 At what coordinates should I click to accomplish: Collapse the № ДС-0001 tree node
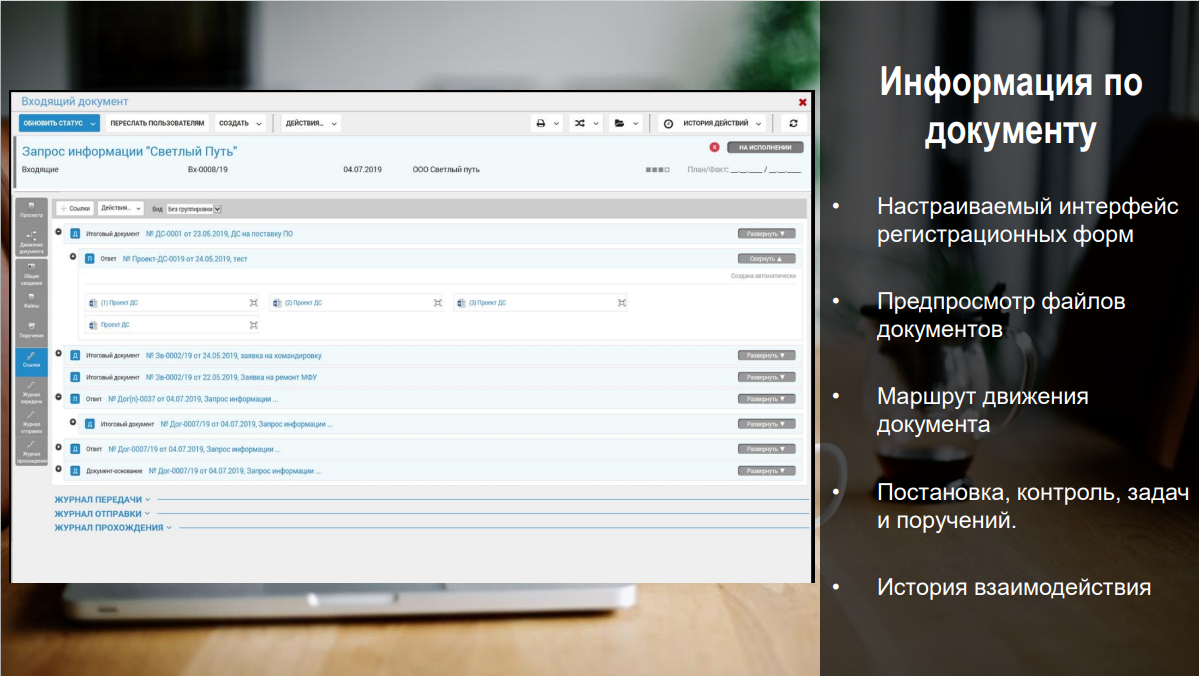coord(59,232)
